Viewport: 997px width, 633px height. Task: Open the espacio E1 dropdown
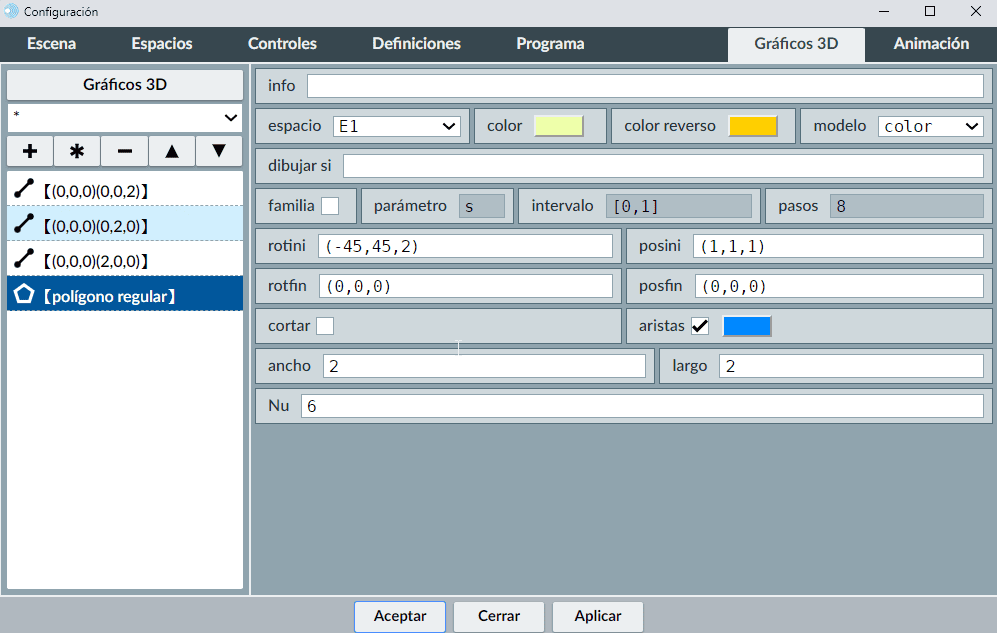[396, 126]
